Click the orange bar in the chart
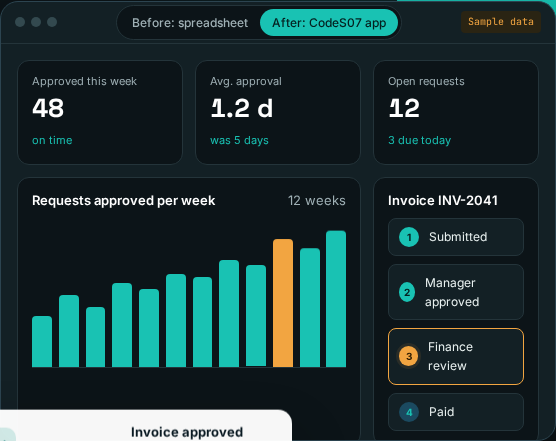The image size is (556, 441). 283,303
